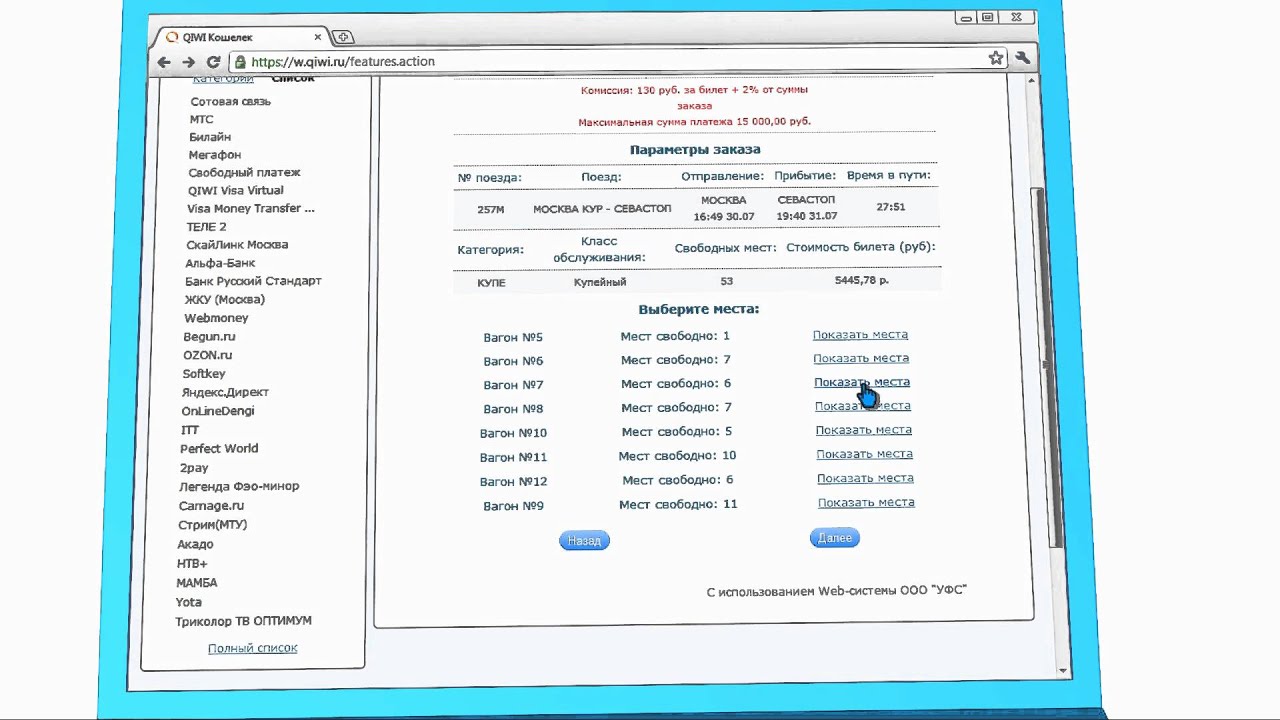Open МАМБА in the sidebar

(197, 582)
